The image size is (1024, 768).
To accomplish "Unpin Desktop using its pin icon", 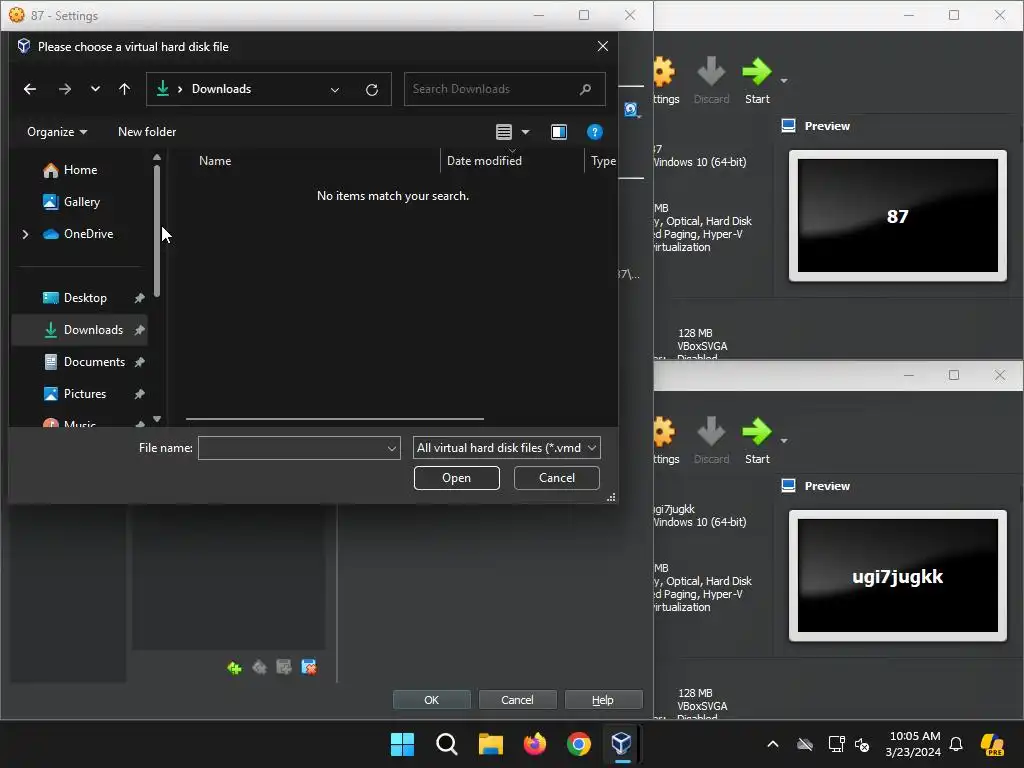I will [139, 298].
